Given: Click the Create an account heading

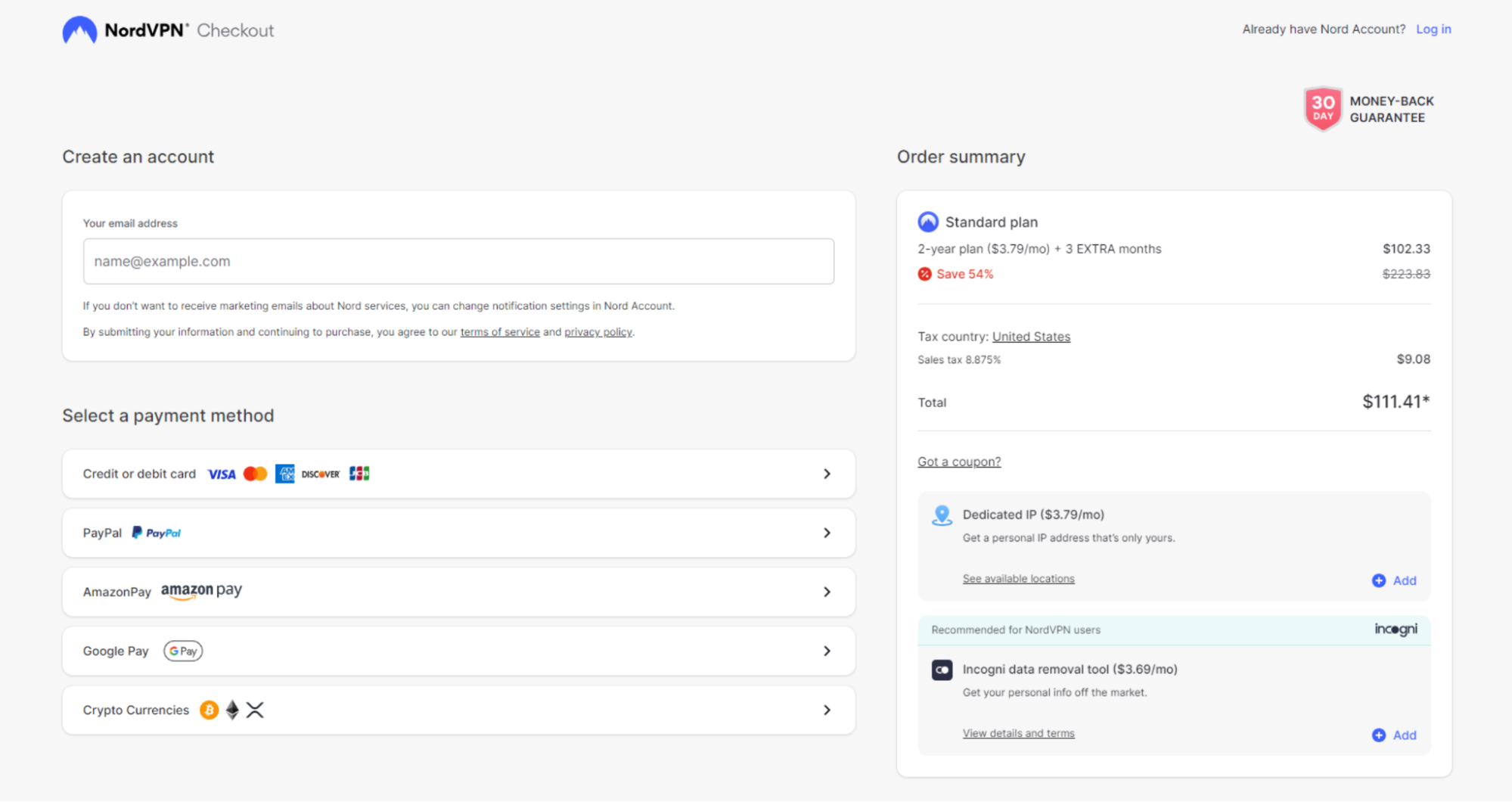Looking at the screenshot, I should 138,157.
